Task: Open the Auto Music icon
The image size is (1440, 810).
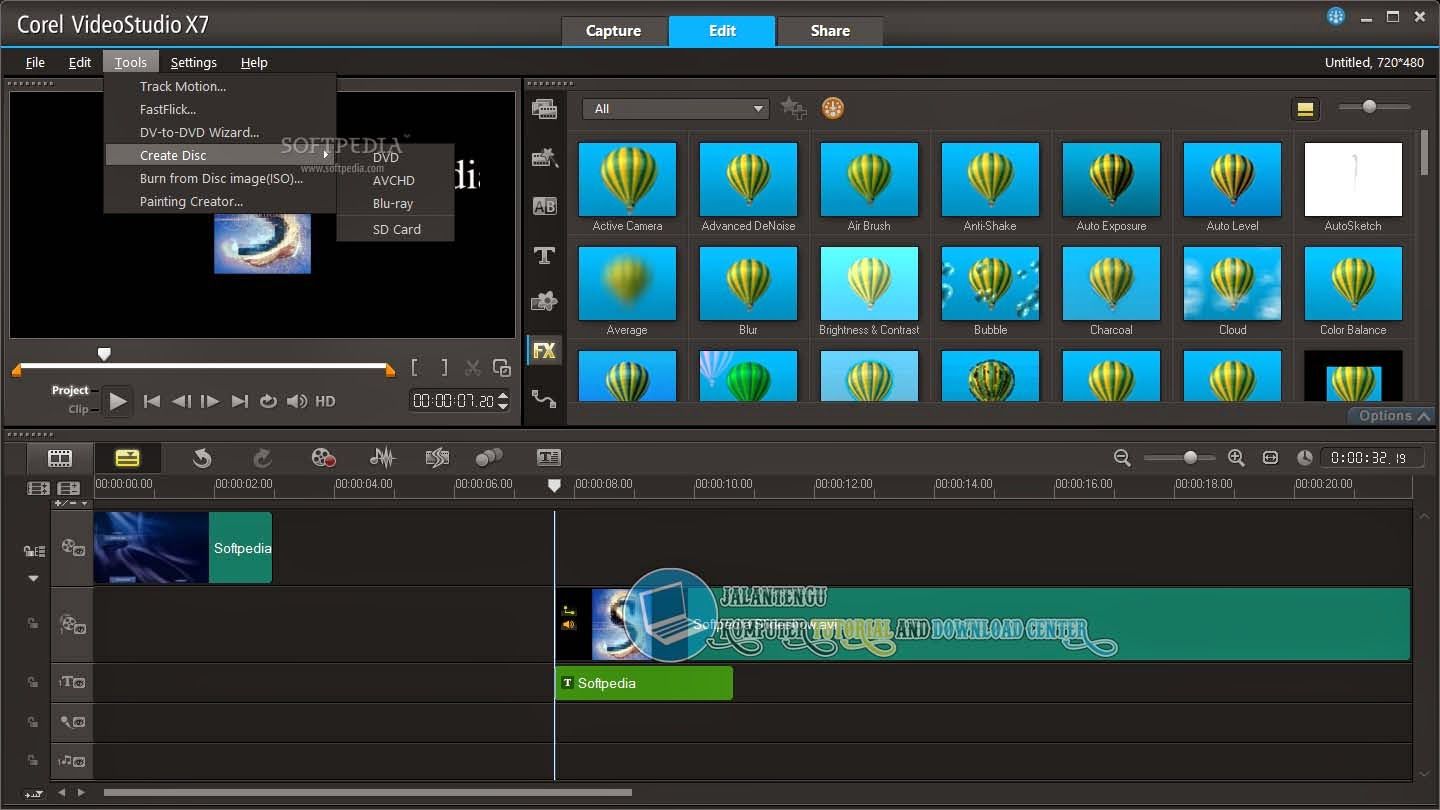Action: click(436, 458)
